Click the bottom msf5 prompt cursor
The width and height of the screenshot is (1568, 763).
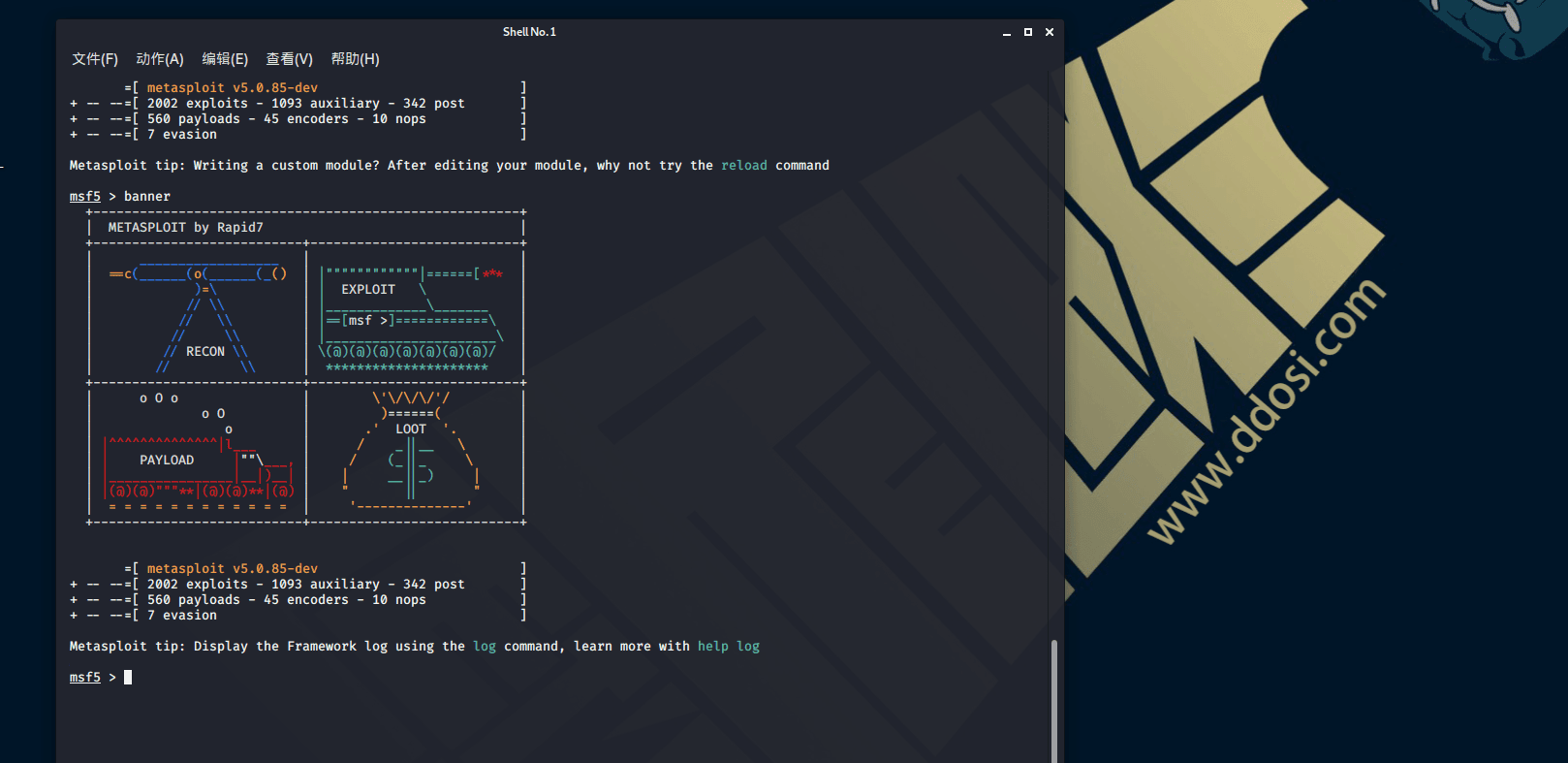point(128,678)
